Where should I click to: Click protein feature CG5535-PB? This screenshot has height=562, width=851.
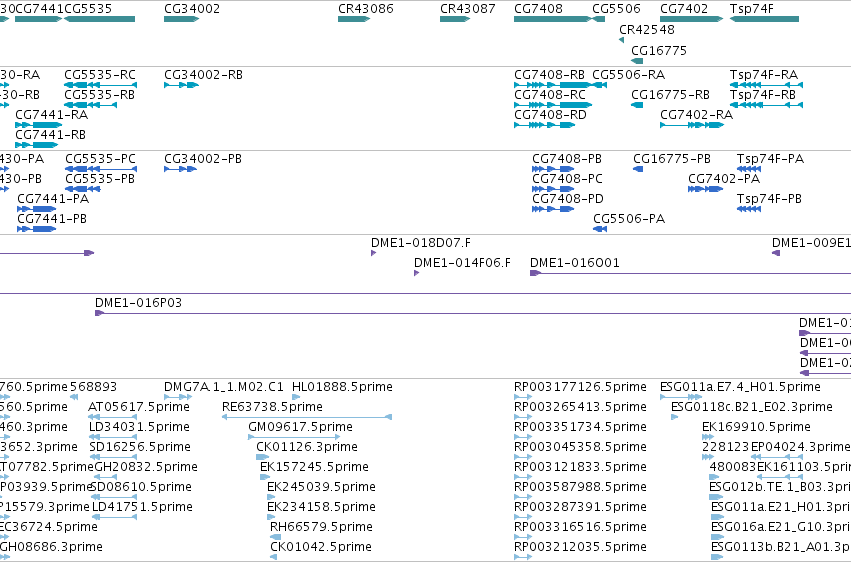tap(82, 189)
